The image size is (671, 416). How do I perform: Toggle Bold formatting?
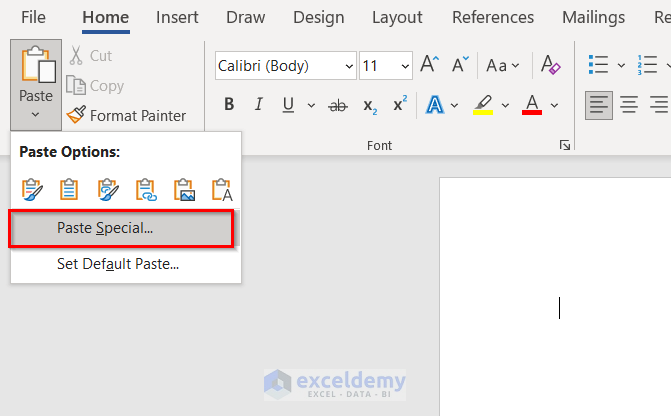(229, 105)
